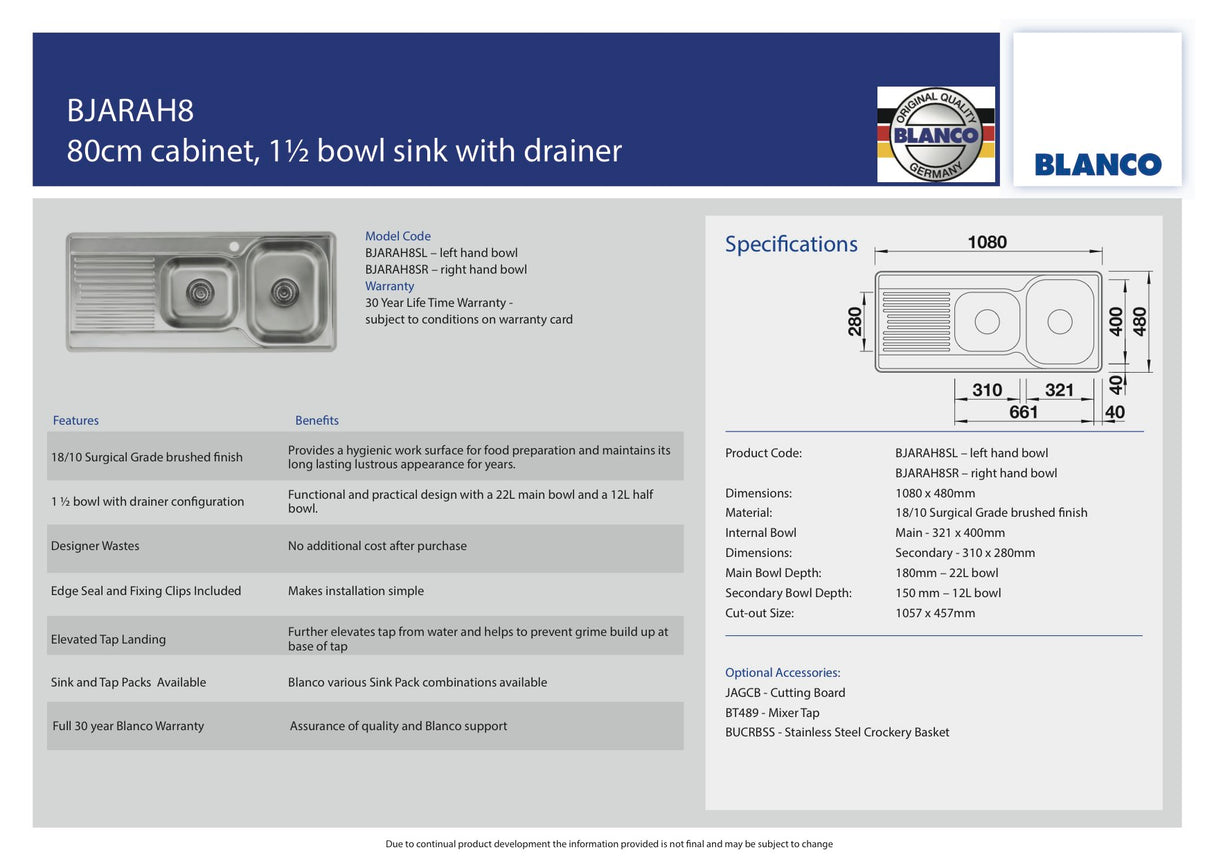Click the Specifications heading
The height and width of the screenshot is (859, 1214).
791,244
